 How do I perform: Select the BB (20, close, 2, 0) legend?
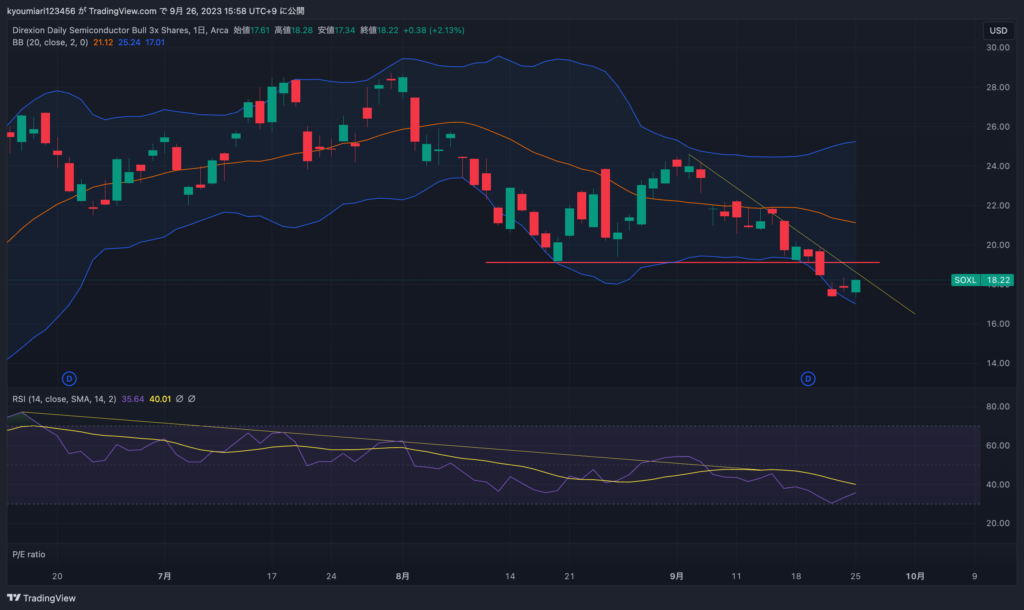(x=50, y=42)
